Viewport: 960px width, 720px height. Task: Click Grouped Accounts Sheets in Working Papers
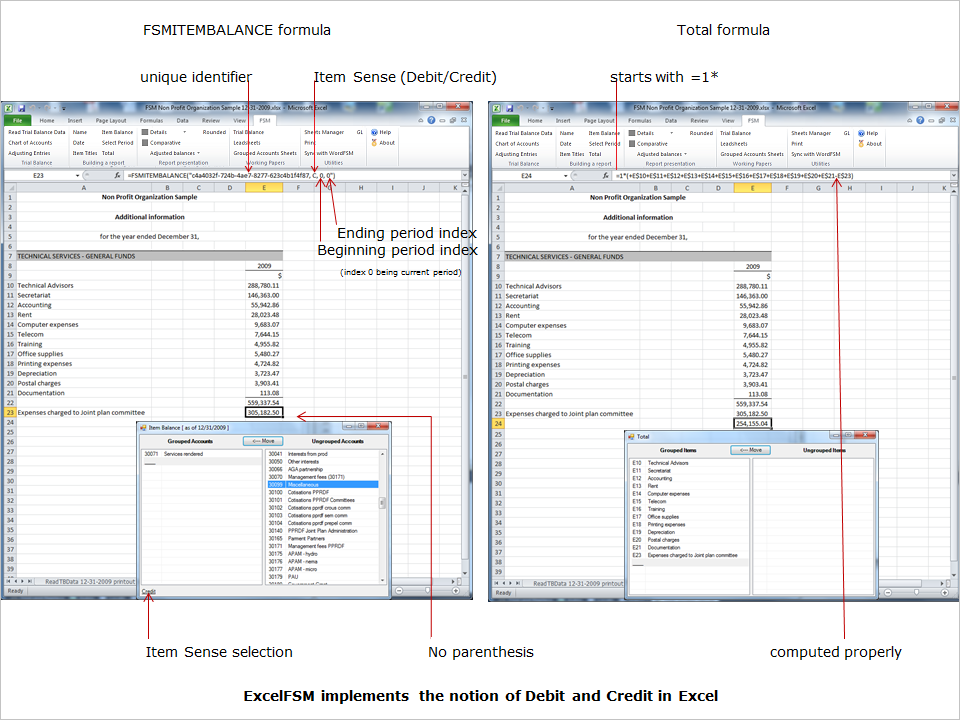coord(267,152)
